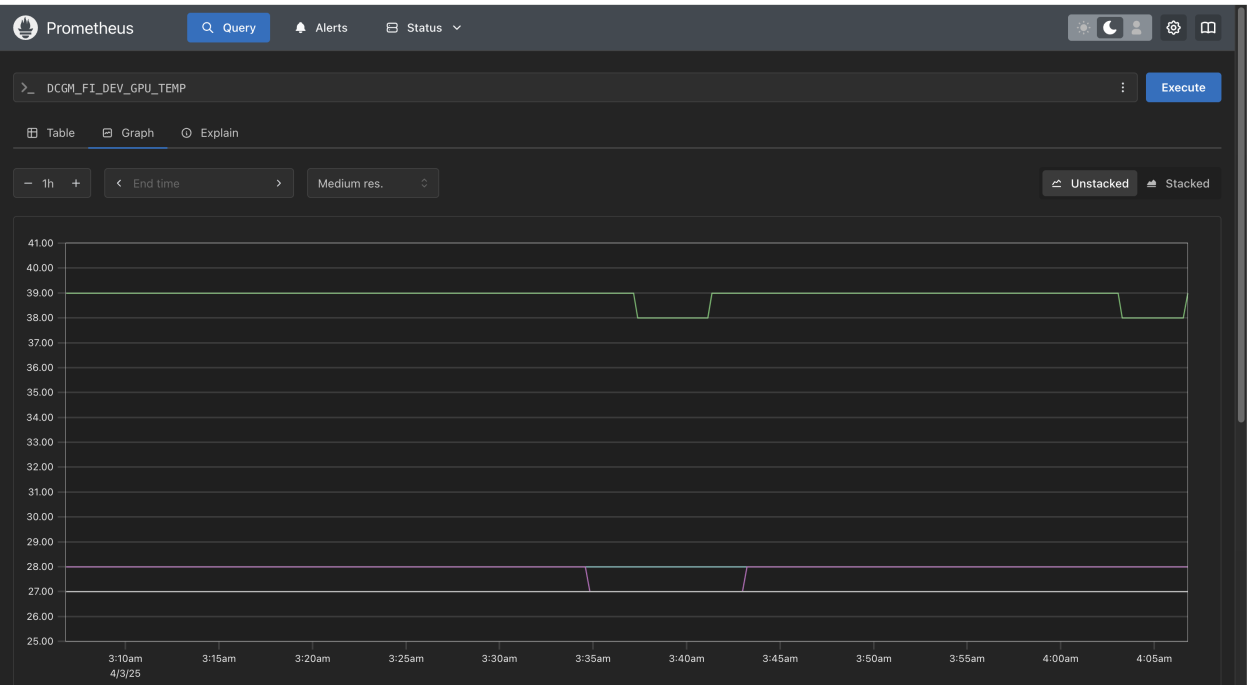Image resolution: width=1247 pixels, height=685 pixels.
Task: Decrease range with minus button
Action: 28,183
